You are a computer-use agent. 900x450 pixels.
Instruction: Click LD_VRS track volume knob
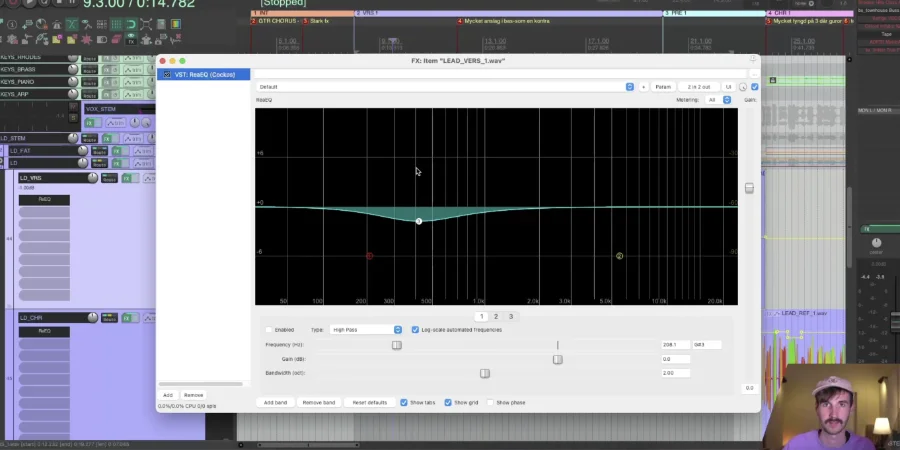point(92,178)
